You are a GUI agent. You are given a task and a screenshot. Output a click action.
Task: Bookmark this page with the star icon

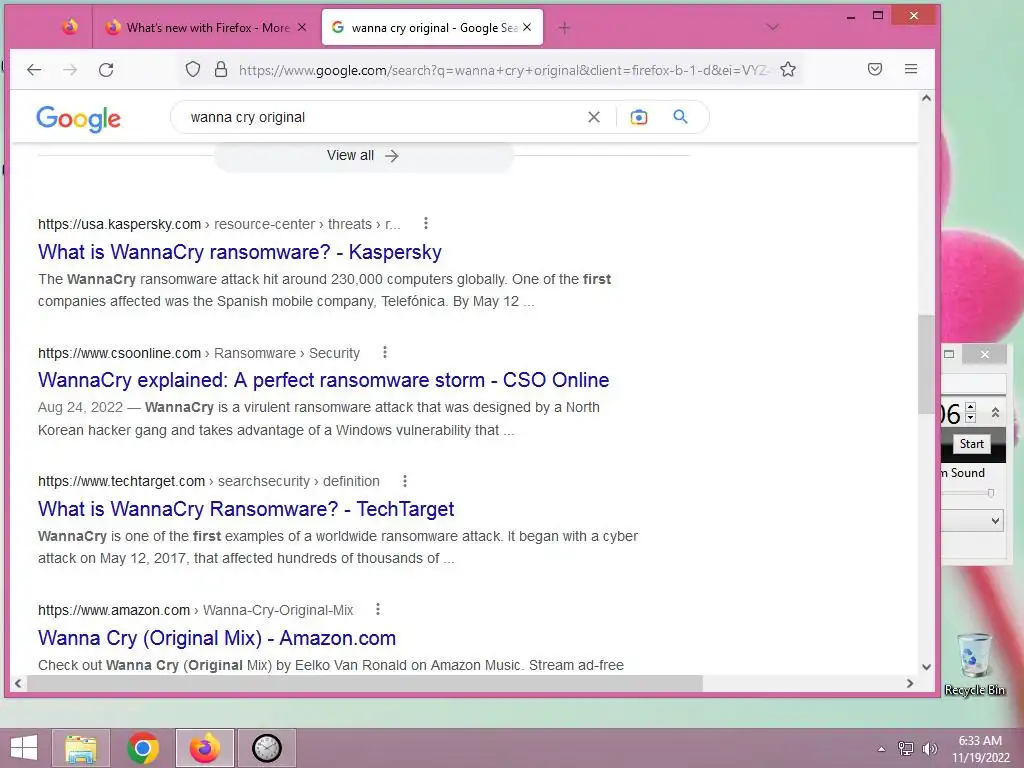(x=788, y=69)
